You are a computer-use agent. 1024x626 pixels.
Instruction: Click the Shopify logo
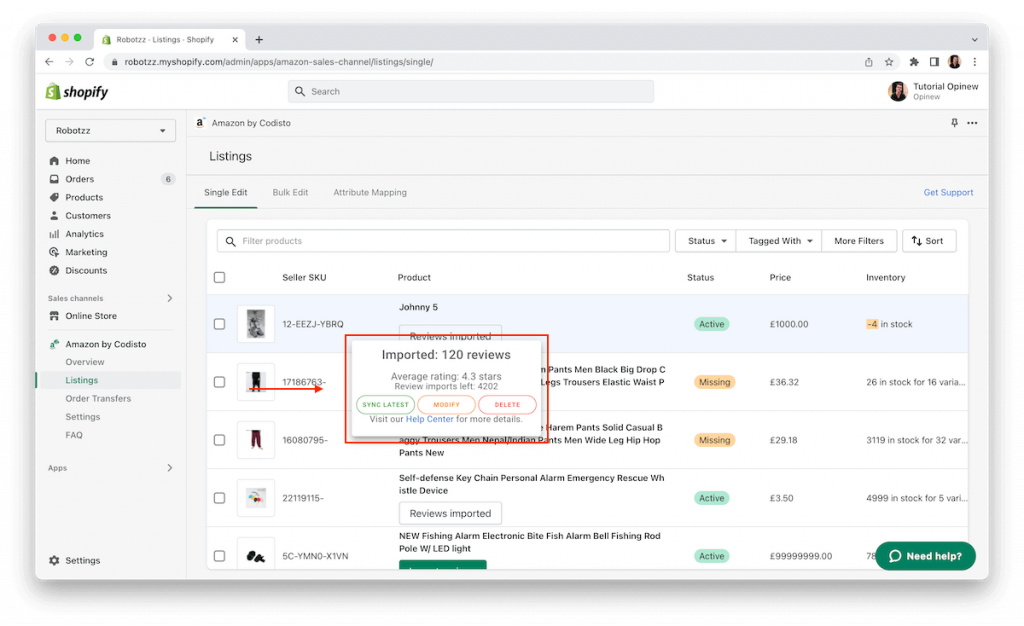click(x=76, y=92)
